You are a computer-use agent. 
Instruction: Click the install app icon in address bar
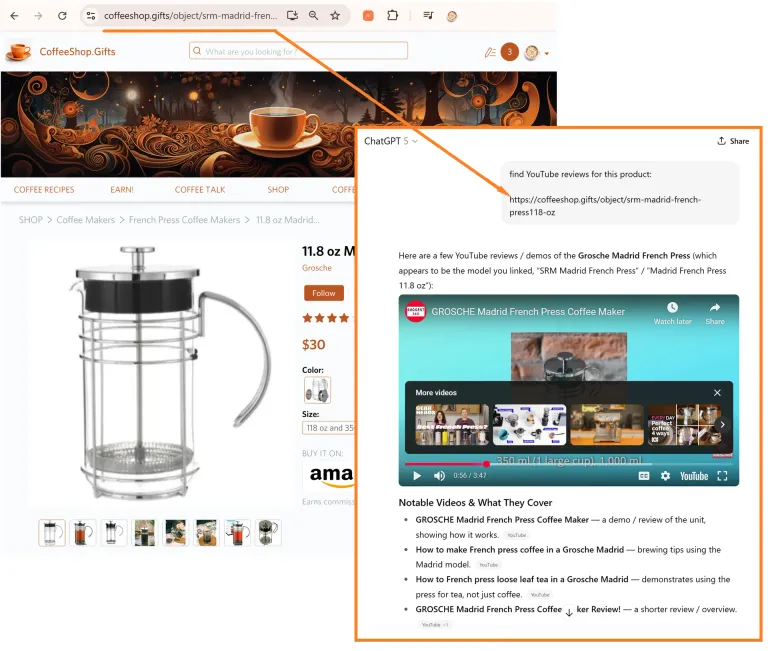[292, 16]
